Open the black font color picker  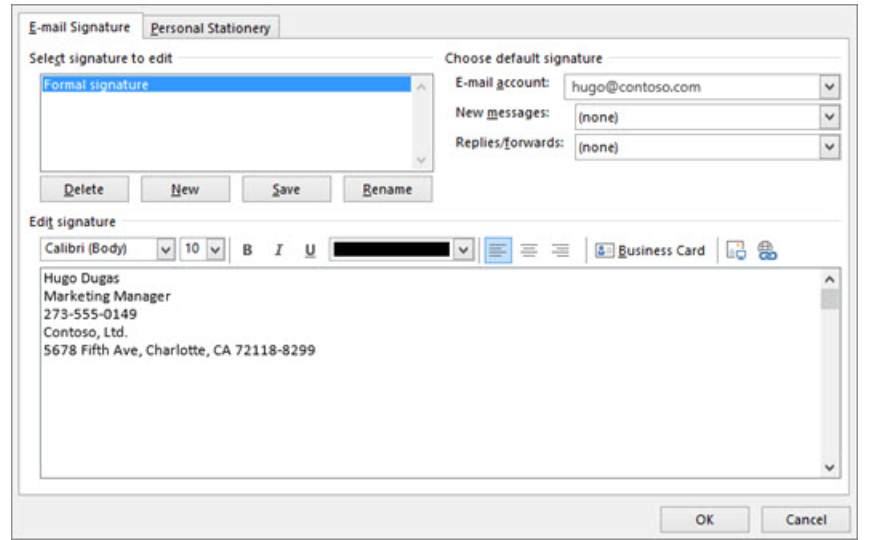(x=463, y=250)
